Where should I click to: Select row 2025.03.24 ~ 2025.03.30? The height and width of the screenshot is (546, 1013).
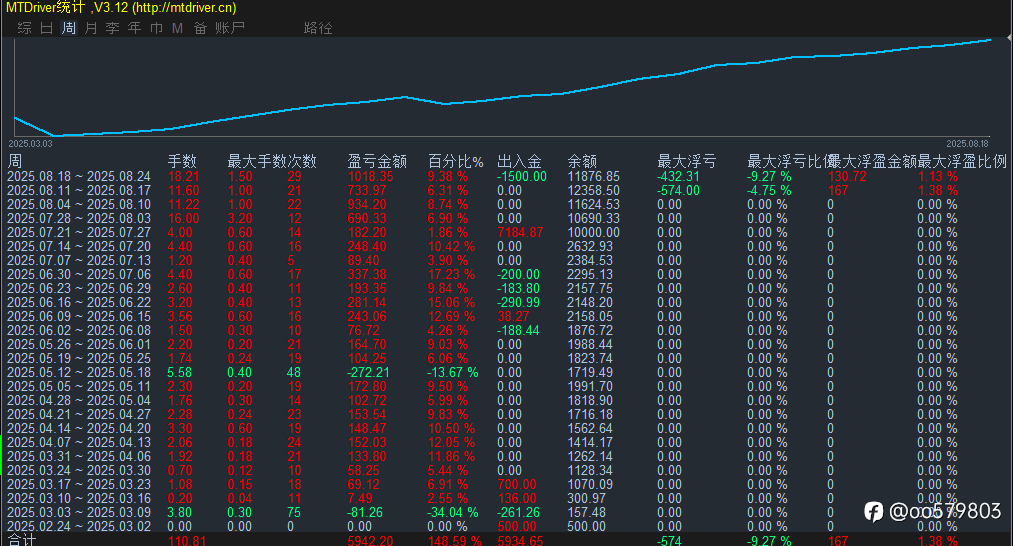[x=506, y=470]
